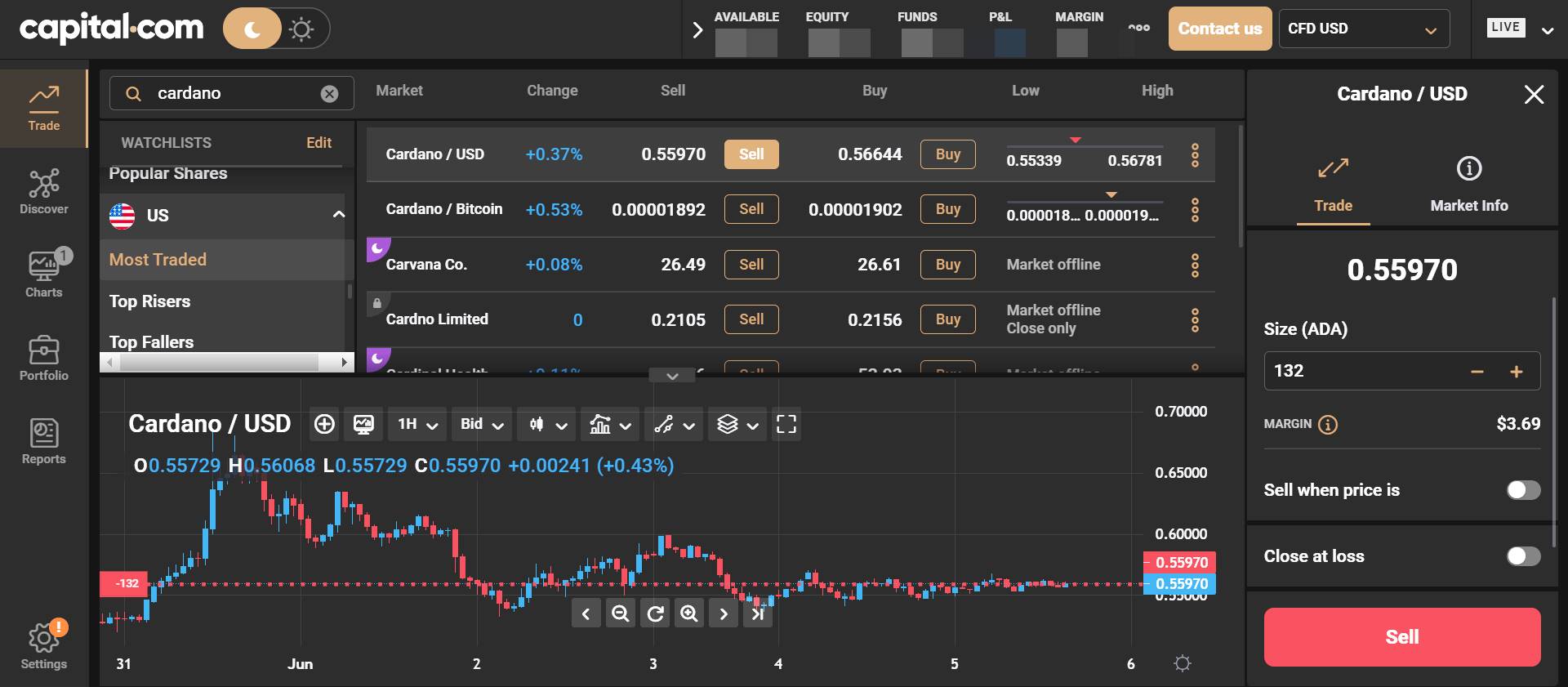Open the Trade sidebar section
The height and width of the screenshot is (687, 1568).
44,108
